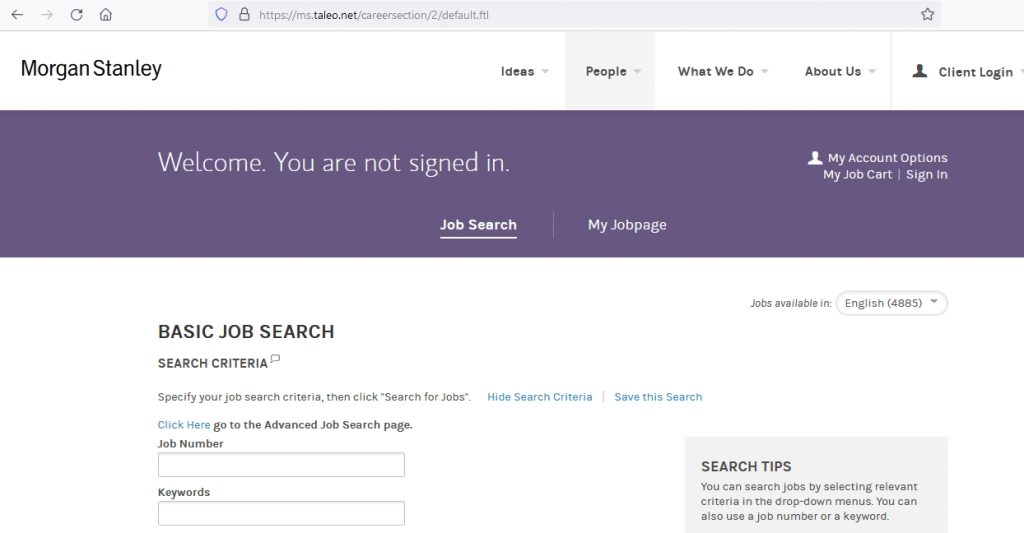Open My Job Cart link
1024x533 pixels.
tap(857, 175)
